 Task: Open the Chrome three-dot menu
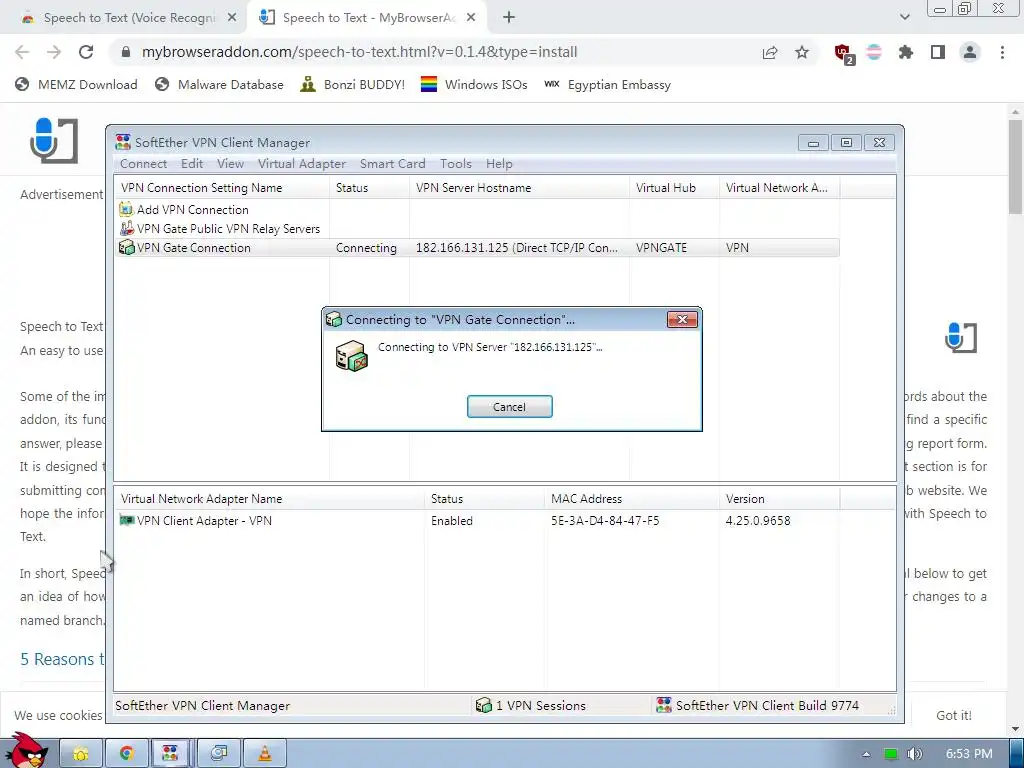(x=1002, y=52)
